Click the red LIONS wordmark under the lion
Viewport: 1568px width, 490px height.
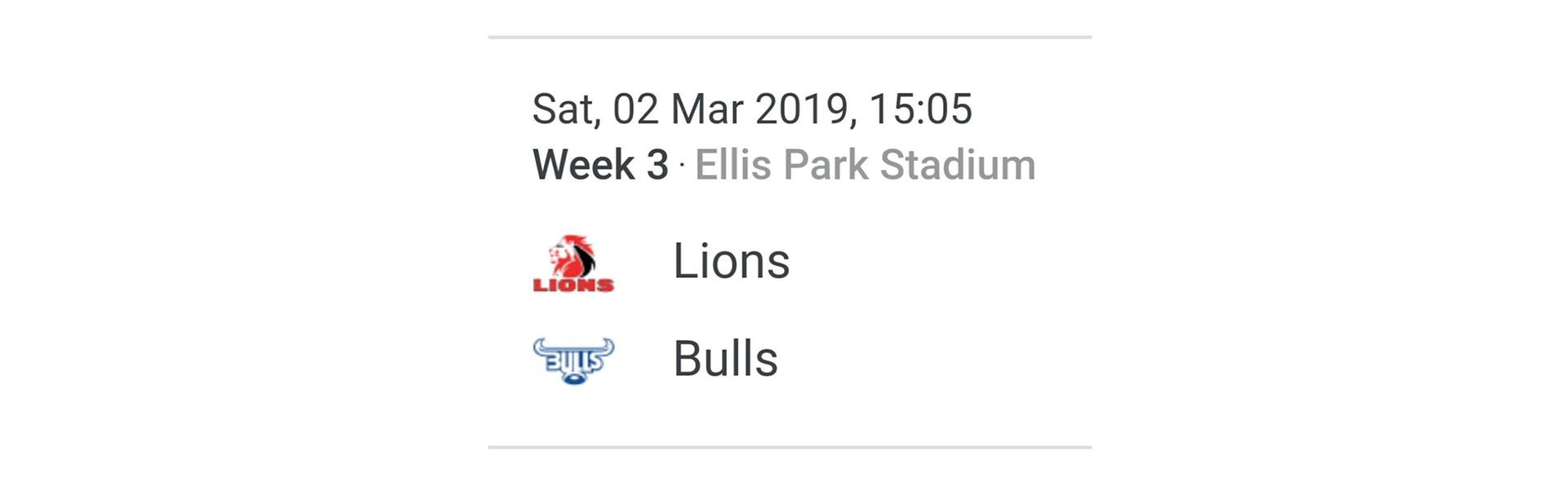click(573, 285)
